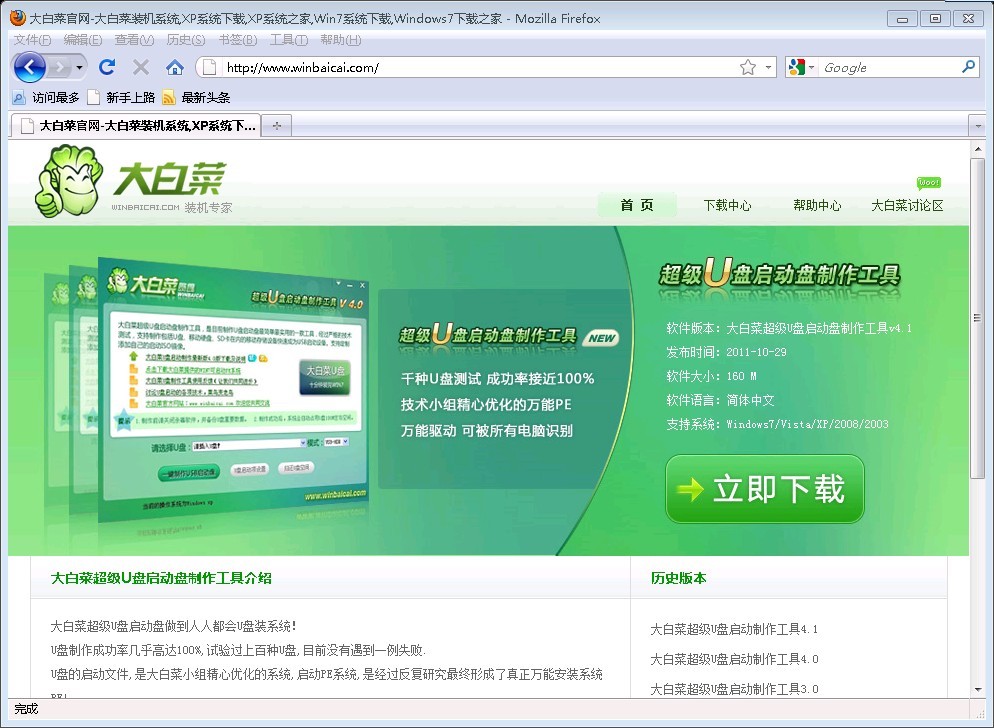Open the 工具 tools menu
Viewport: 994px width, 728px height.
(289, 40)
